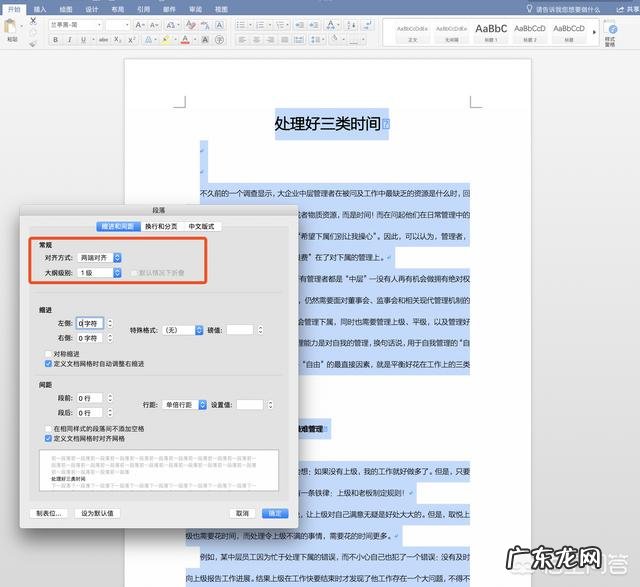Toggle Bold formatting

click(x=56, y=40)
